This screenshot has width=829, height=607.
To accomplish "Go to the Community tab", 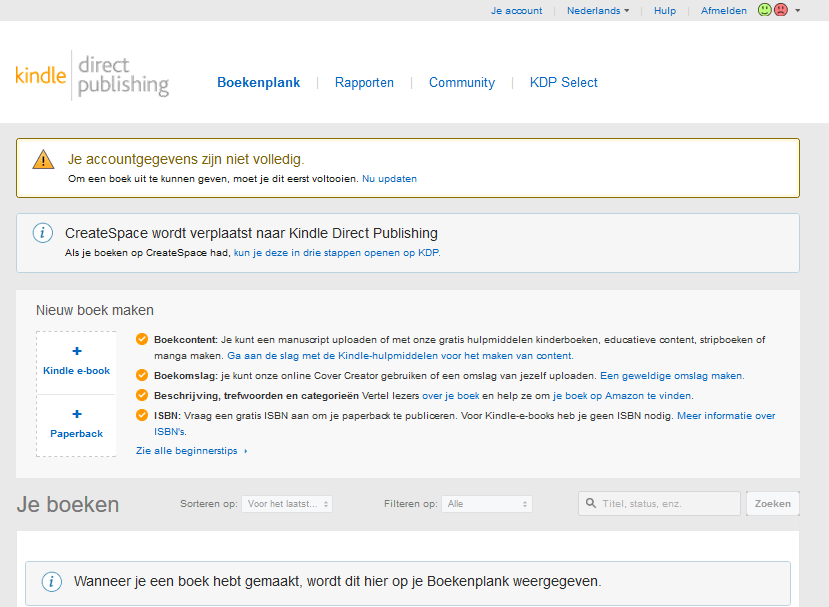I will click(x=462, y=82).
